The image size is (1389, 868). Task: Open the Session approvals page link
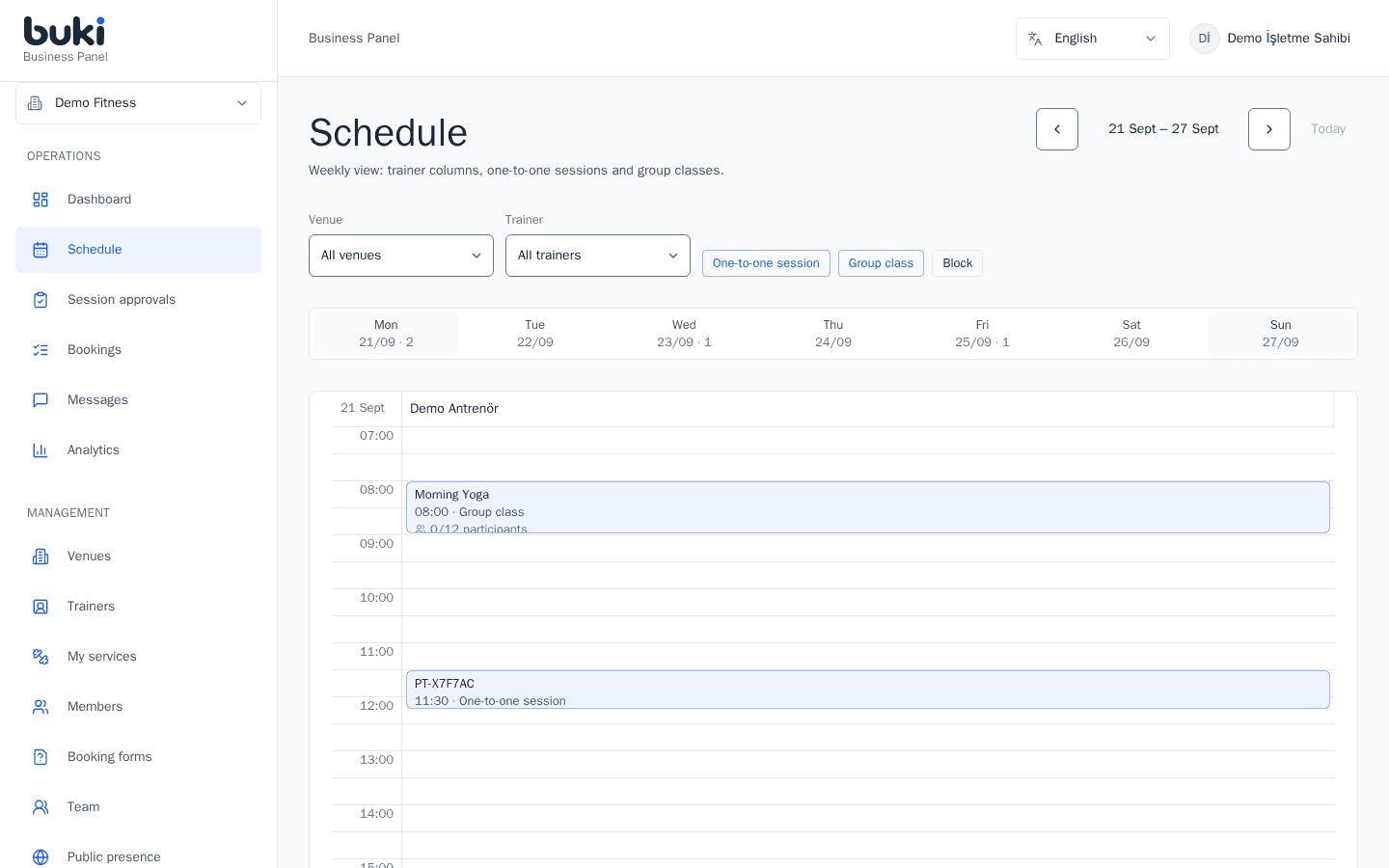[138, 300]
